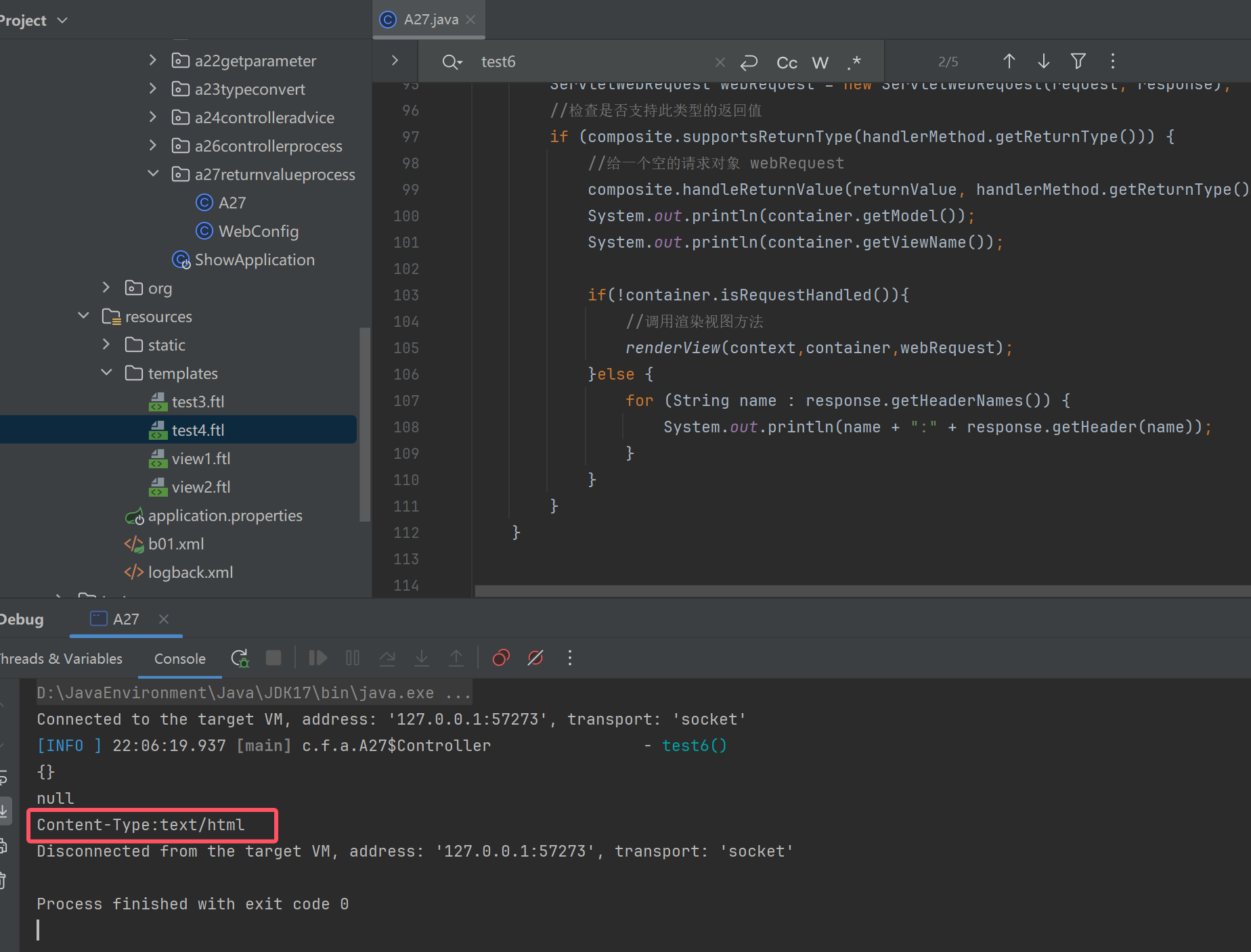The width and height of the screenshot is (1251, 952).
Task: Click the new line icon in search field
Action: 749,62
